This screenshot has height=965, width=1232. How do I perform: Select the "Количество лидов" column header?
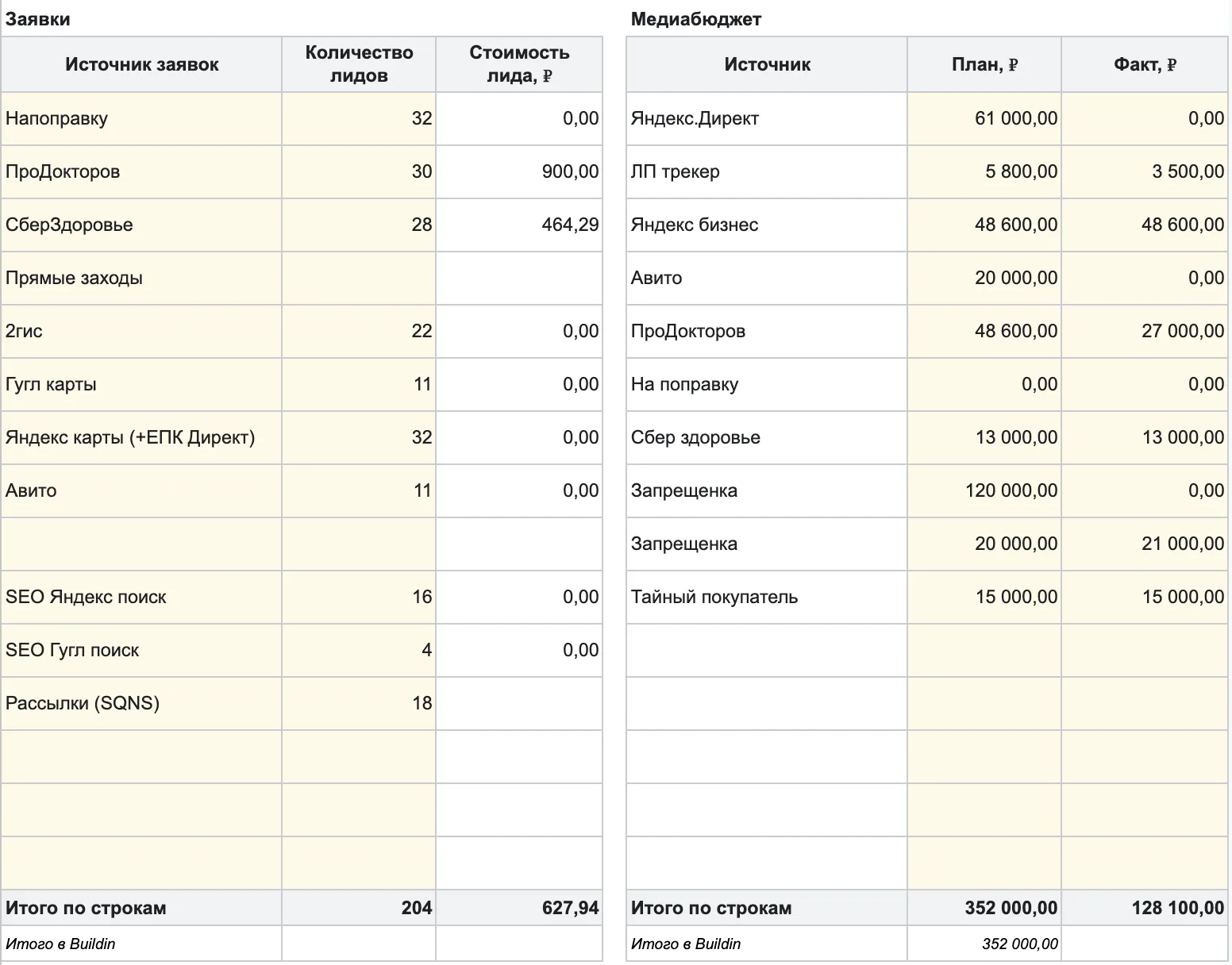click(x=359, y=64)
